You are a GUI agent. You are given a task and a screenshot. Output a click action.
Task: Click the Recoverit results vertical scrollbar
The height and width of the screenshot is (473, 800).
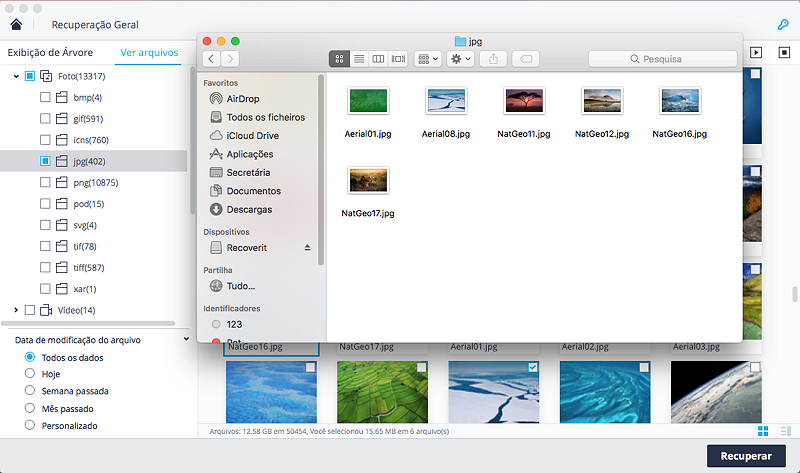point(794,294)
